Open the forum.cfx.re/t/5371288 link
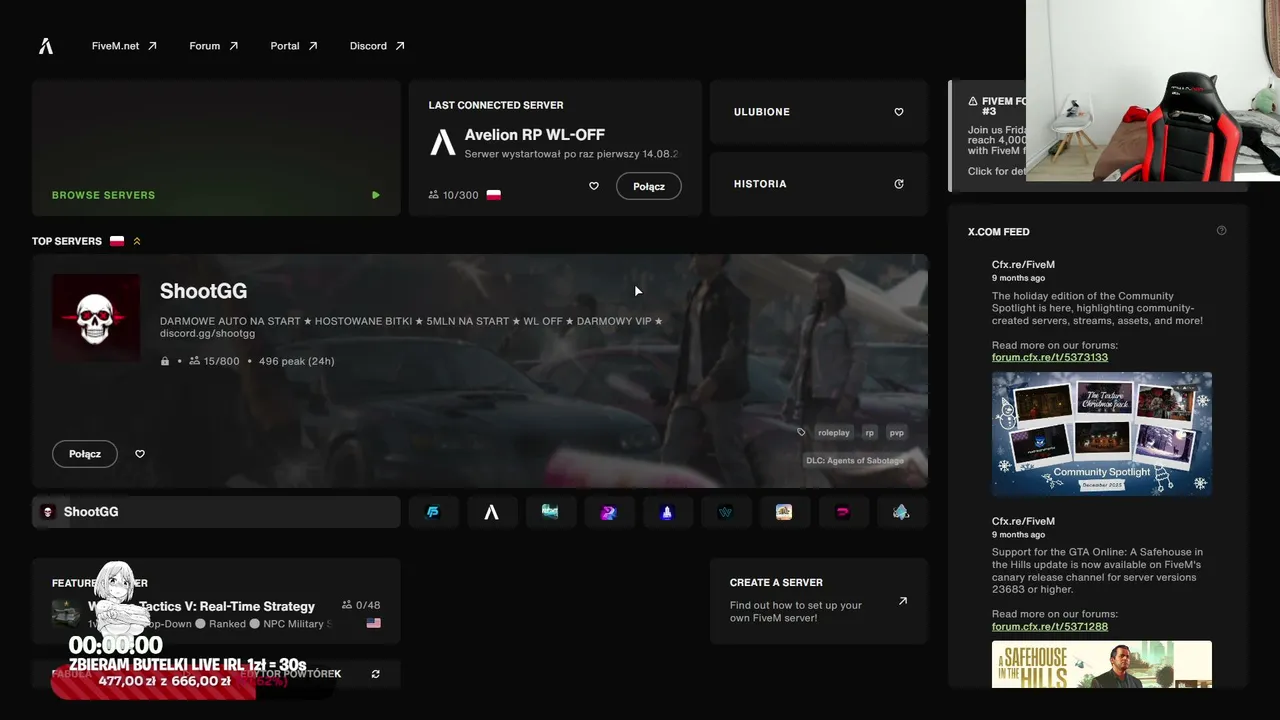This screenshot has width=1280, height=720. [x=1050, y=626]
